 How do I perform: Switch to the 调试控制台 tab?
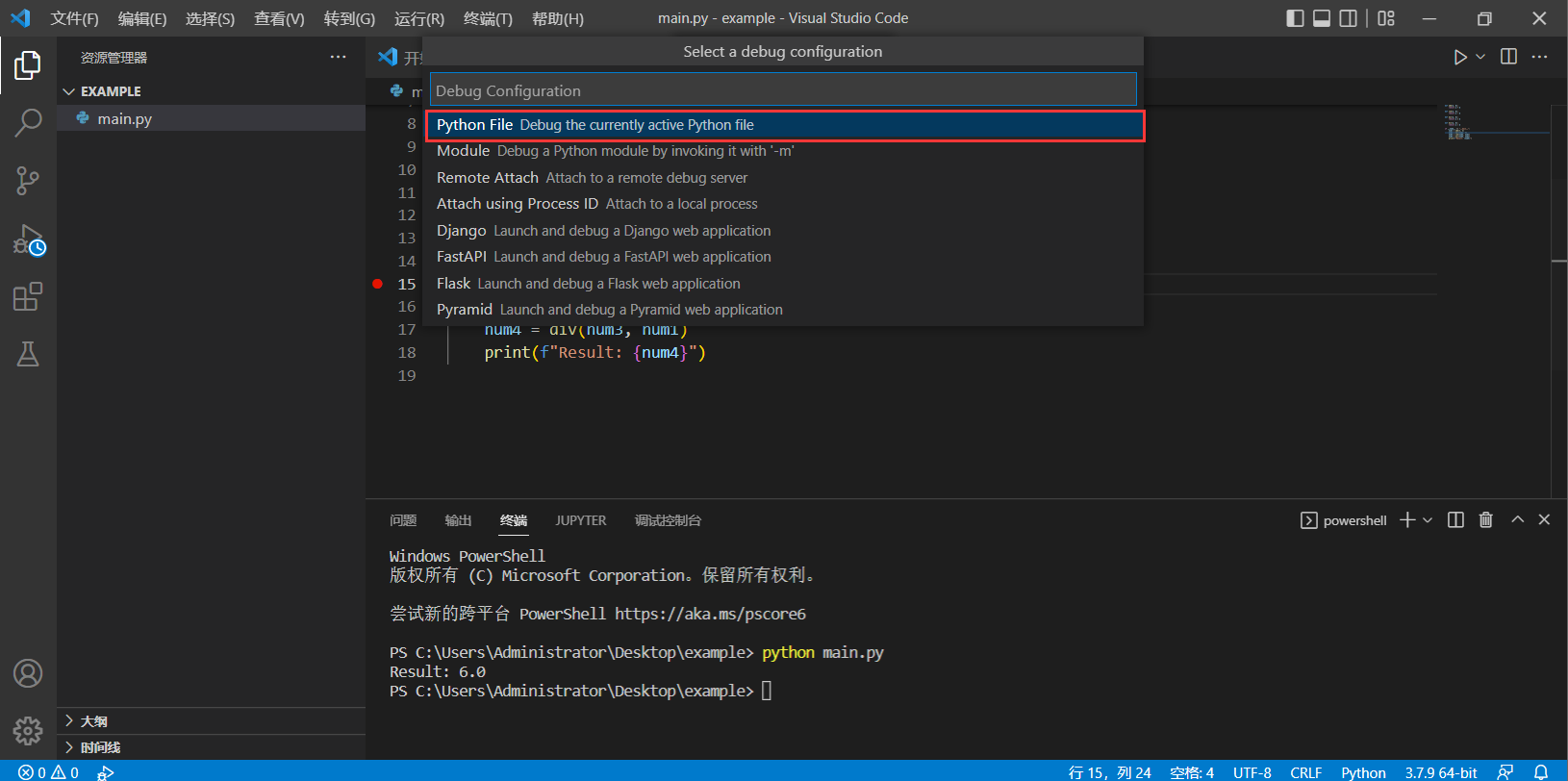pos(668,520)
